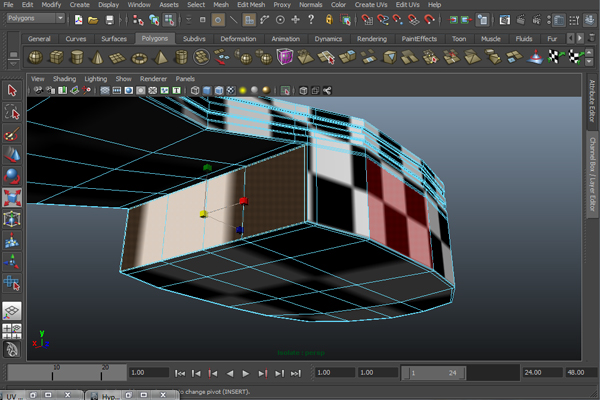600x400 pixels.
Task: Open the shelf options menu arrow
Action: pos(13,64)
